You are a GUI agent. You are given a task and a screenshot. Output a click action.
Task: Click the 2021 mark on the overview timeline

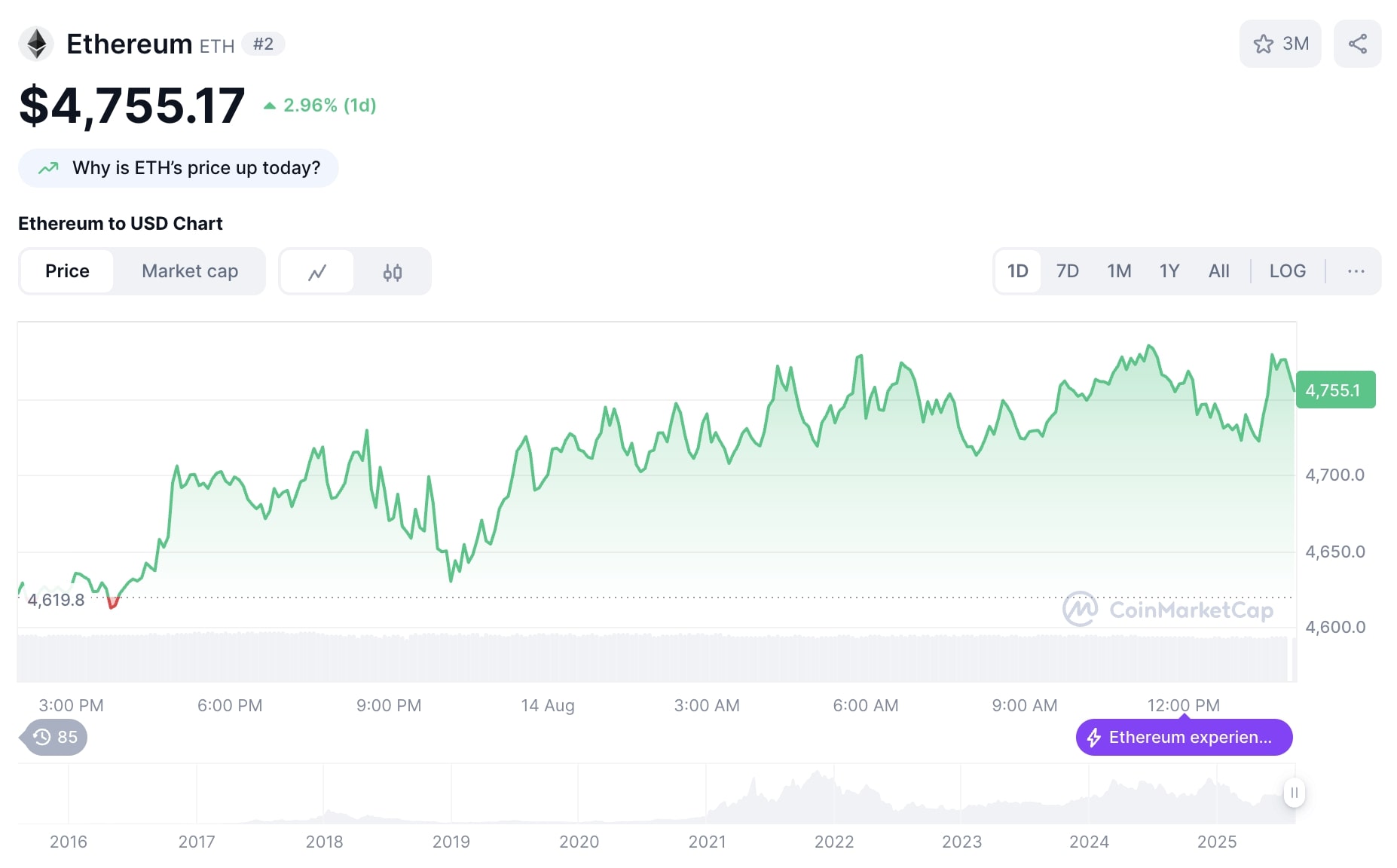707,842
